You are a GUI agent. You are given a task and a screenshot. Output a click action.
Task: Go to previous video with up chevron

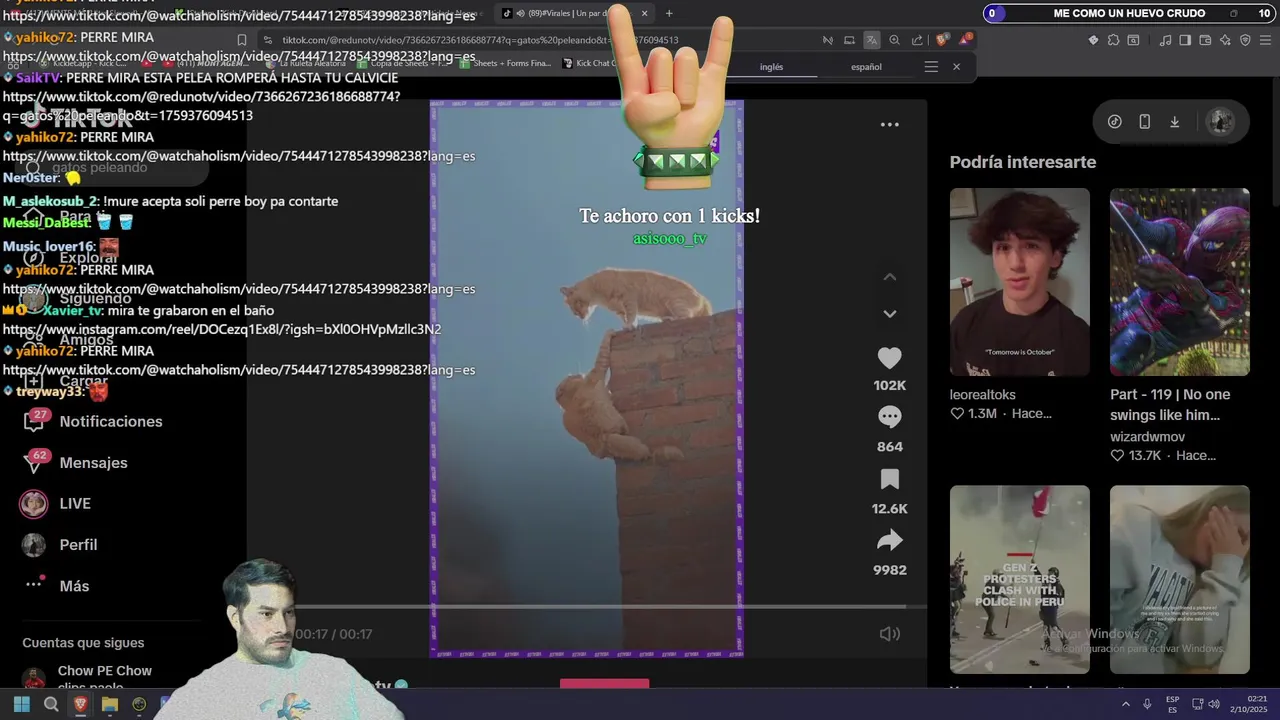point(889,277)
